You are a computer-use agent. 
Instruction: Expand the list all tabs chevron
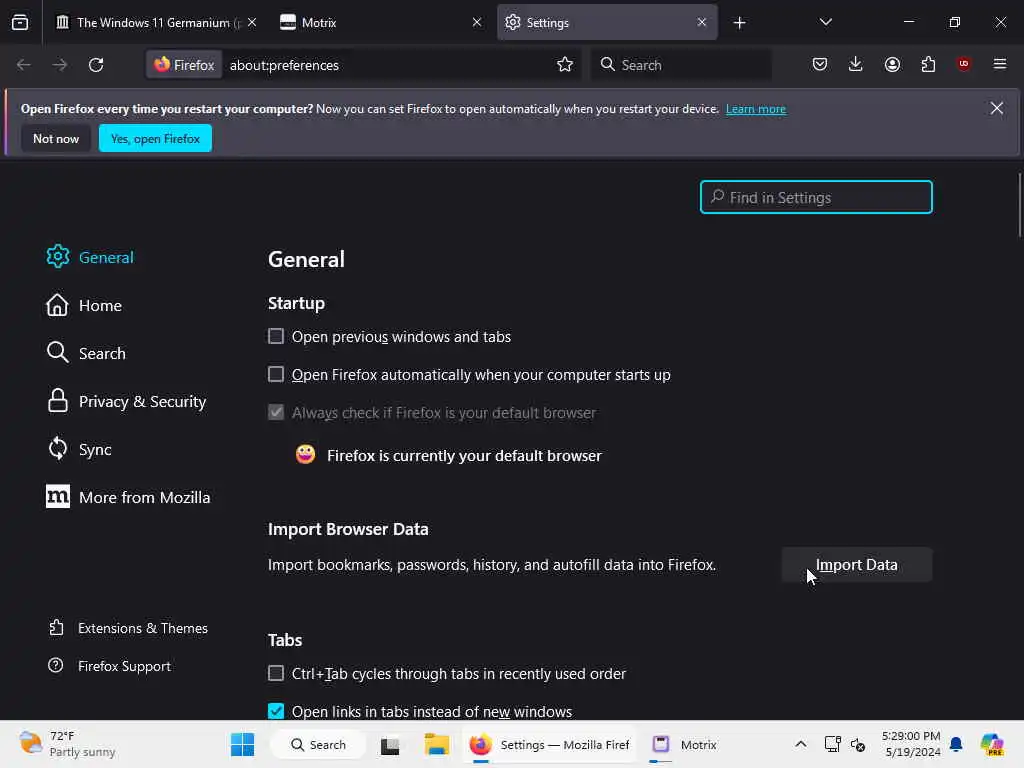[x=825, y=22]
